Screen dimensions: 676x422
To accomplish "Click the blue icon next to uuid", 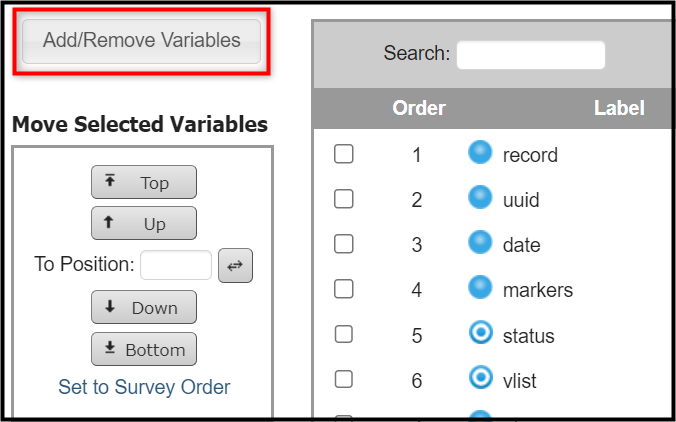I will 480,197.
